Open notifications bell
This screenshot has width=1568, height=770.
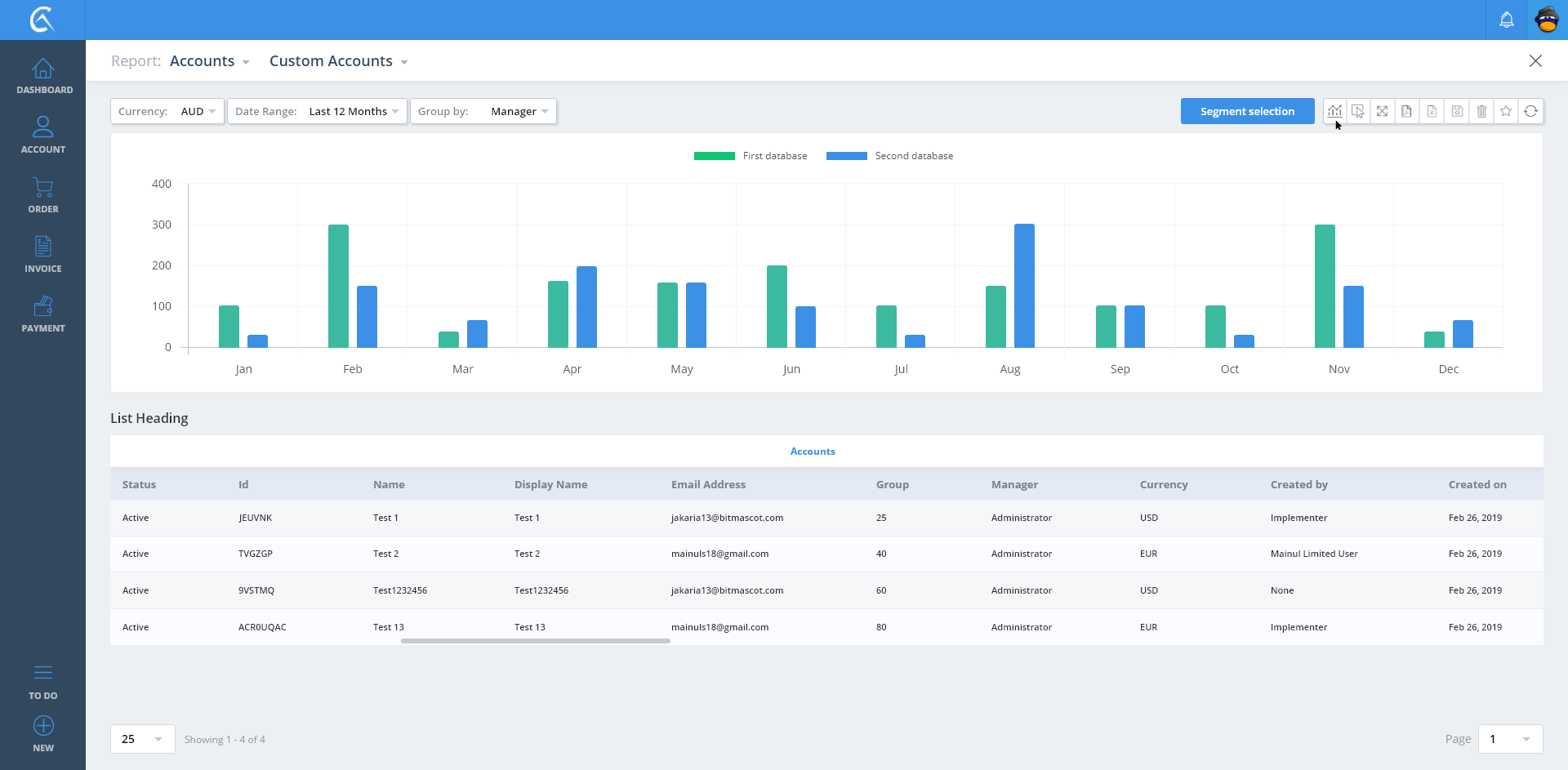pyautogui.click(x=1506, y=20)
